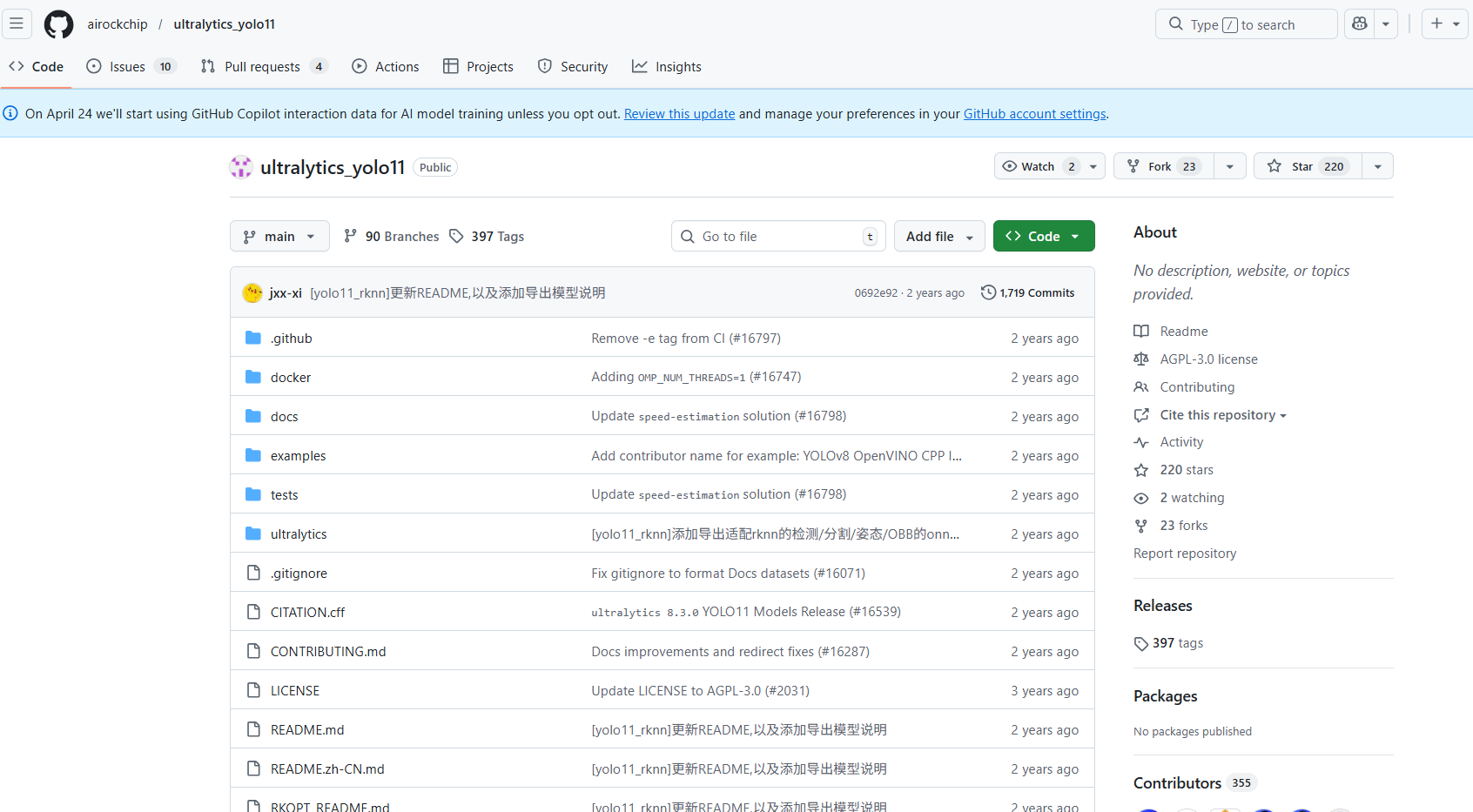This screenshot has width=1473, height=812.
Task: Open the Copilot dropdown arrow menu
Action: tap(1386, 24)
